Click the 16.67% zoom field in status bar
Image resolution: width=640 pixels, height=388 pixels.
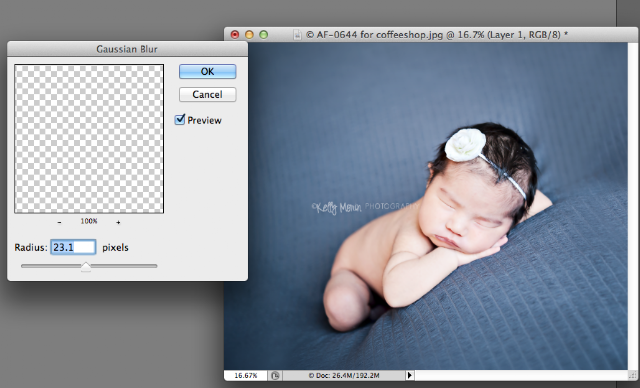(x=246, y=375)
